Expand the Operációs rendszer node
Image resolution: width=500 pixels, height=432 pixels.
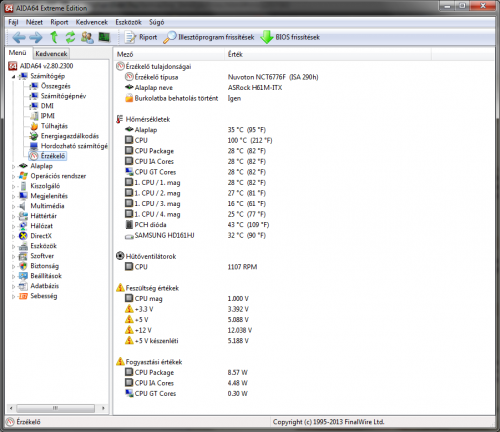pos(13,176)
